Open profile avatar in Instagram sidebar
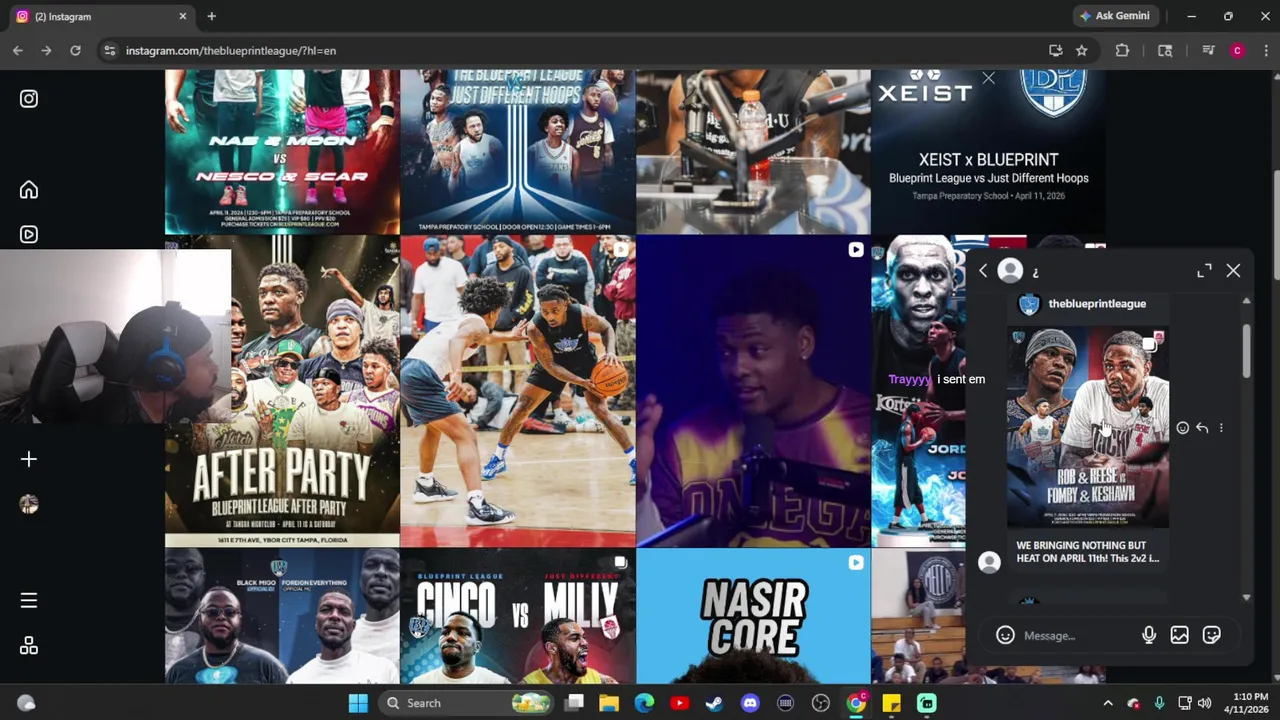This screenshot has width=1280, height=720. tap(29, 504)
